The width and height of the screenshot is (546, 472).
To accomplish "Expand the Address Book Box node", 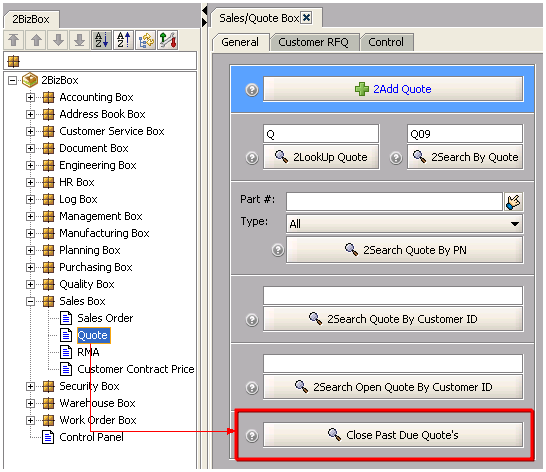I will 30,114.
